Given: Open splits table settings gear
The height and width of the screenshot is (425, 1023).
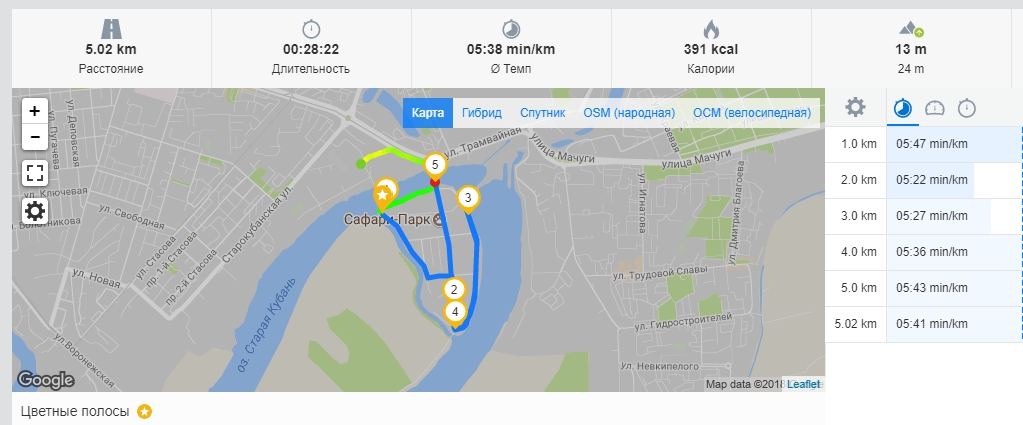Looking at the screenshot, I should (855, 108).
